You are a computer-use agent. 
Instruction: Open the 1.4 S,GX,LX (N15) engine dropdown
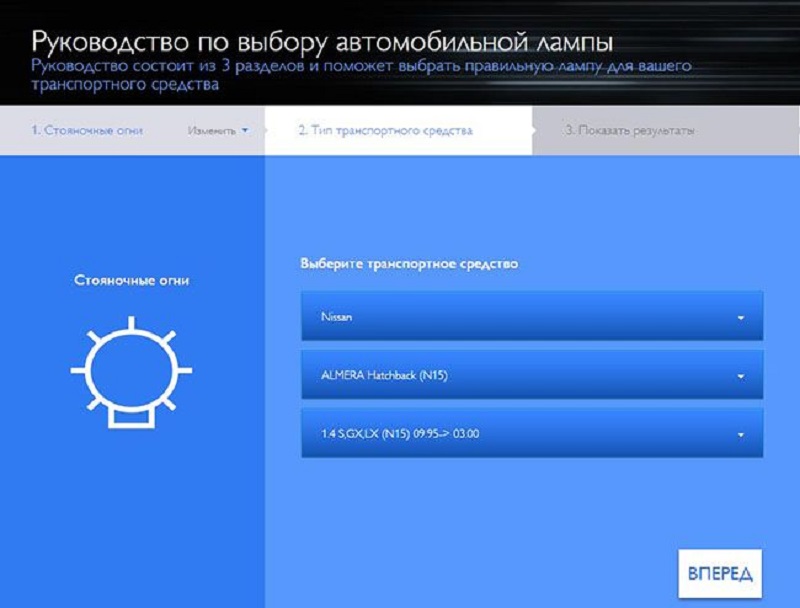coord(531,434)
